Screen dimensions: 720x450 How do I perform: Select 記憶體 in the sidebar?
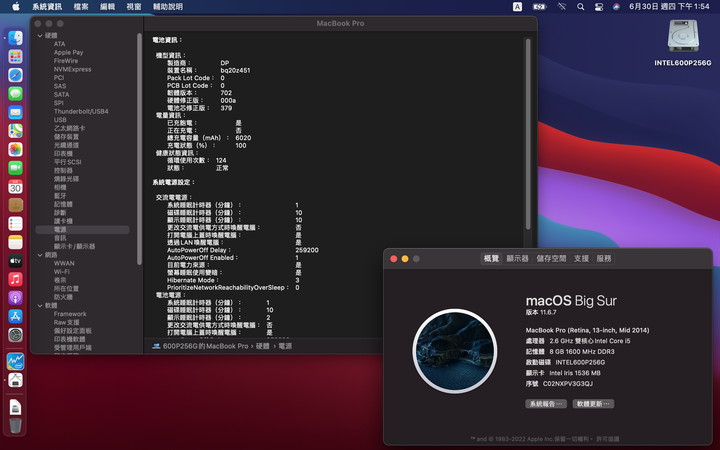63,204
